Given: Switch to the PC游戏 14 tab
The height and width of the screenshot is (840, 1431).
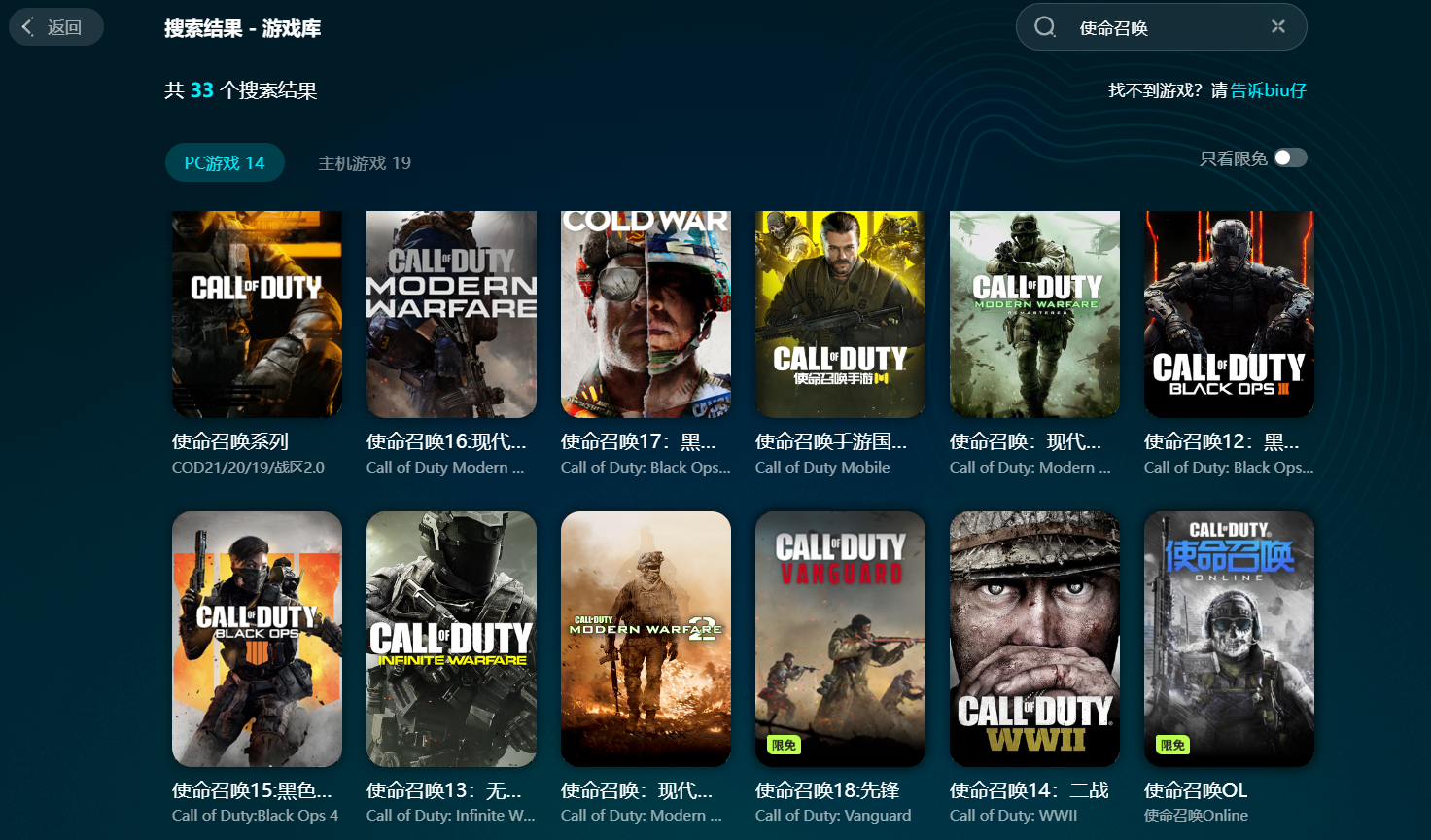Looking at the screenshot, I should pyautogui.click(x=225, y=163).
